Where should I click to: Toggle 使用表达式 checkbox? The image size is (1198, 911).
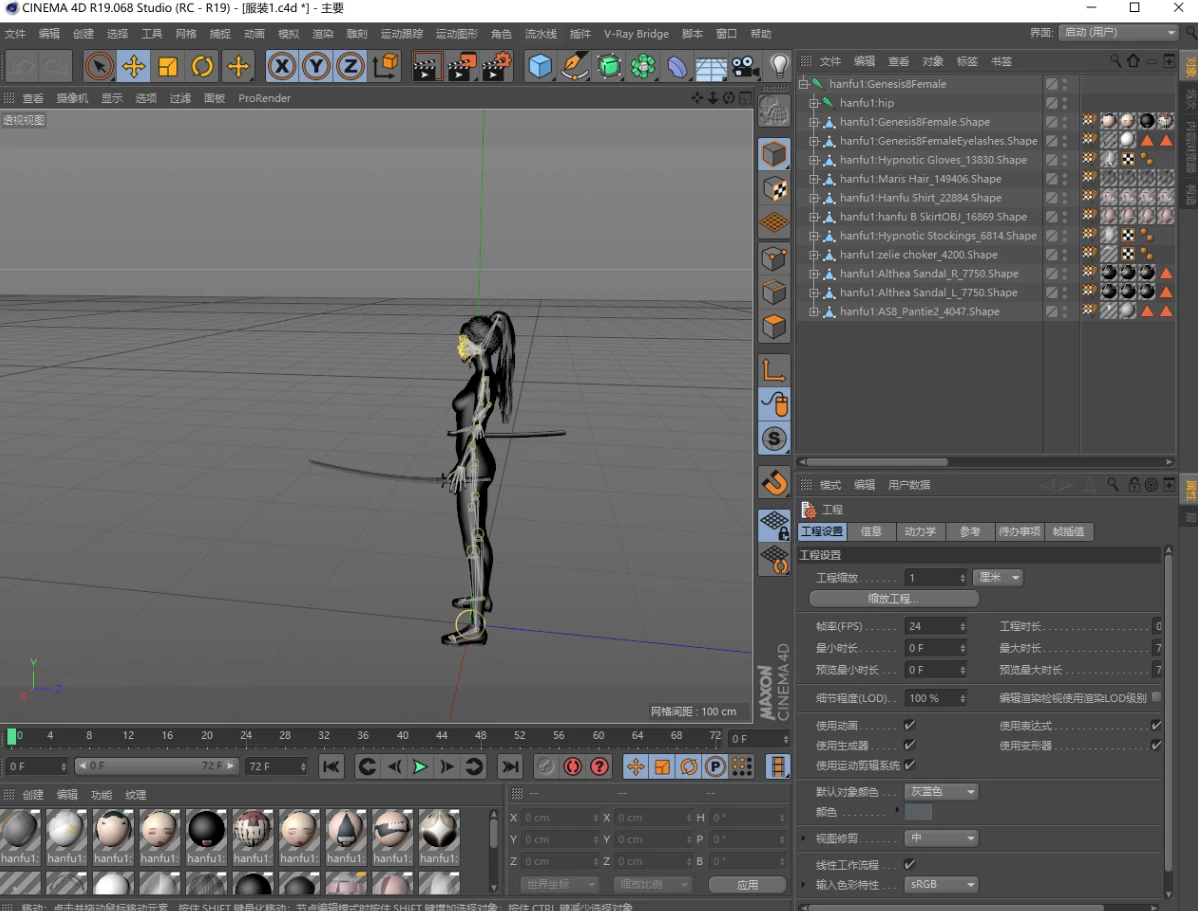coord(1156,725)
